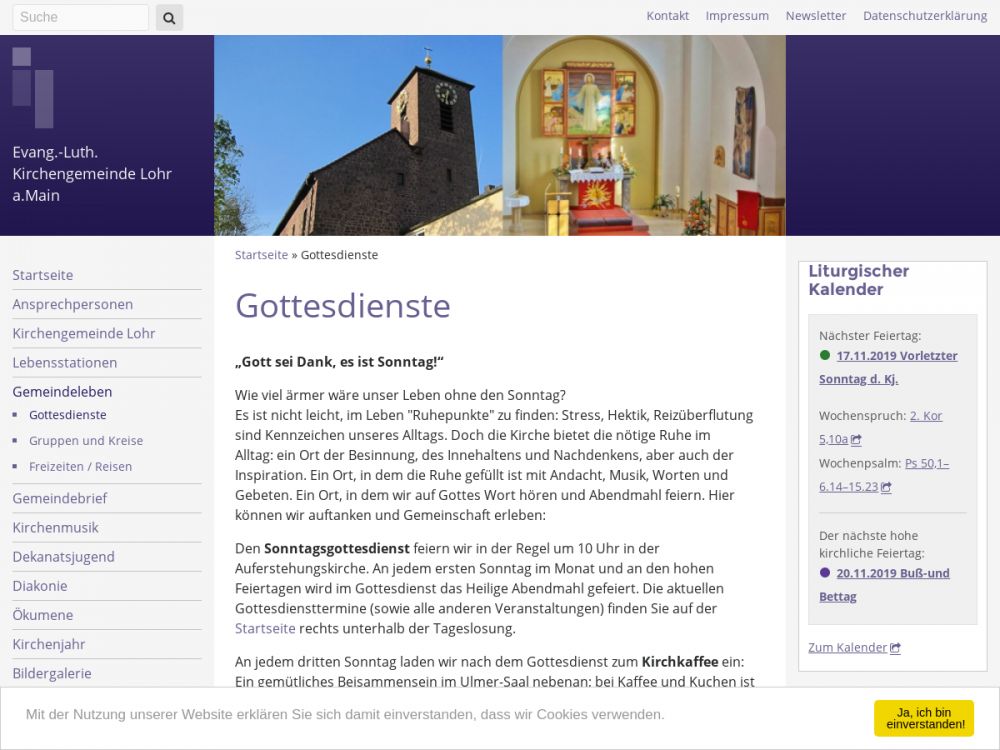Click the church tower header photo
Viewport: 1000px width, 750px height.
(x=358, y=136)
